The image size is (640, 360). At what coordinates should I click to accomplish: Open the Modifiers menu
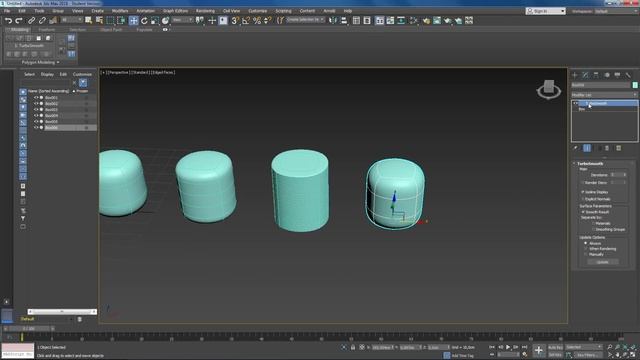tap(120, 11)
